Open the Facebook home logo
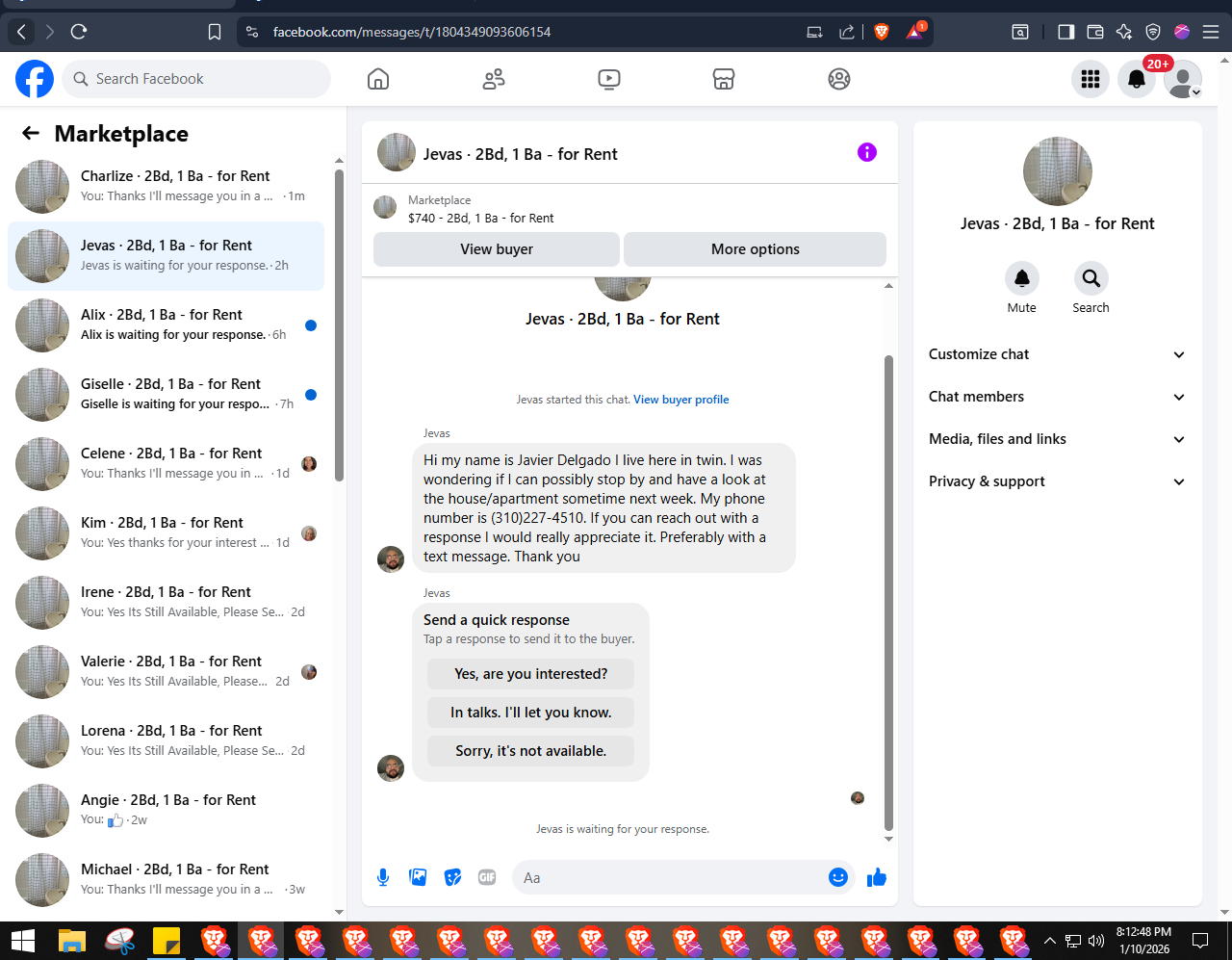This screenshot has width=1232, height=960. [35, 79]
